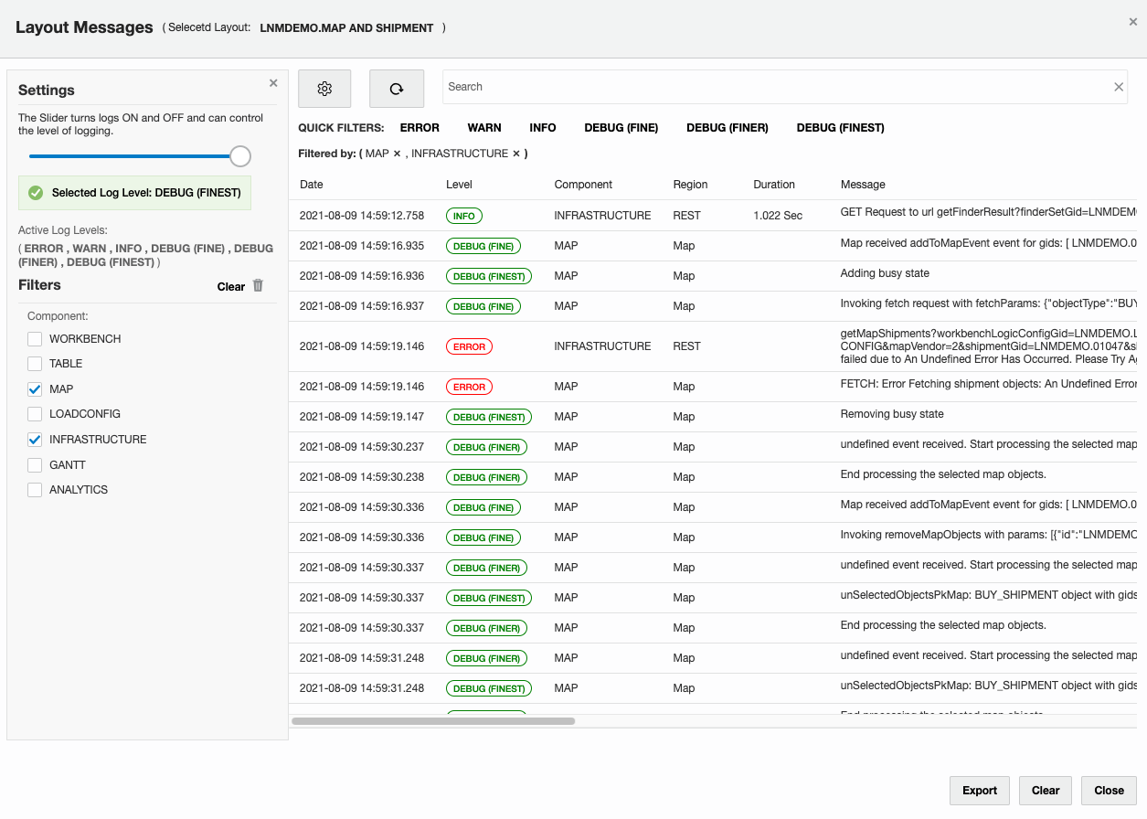Click the trash icon next to Clear filters

[x=258, y=286]
